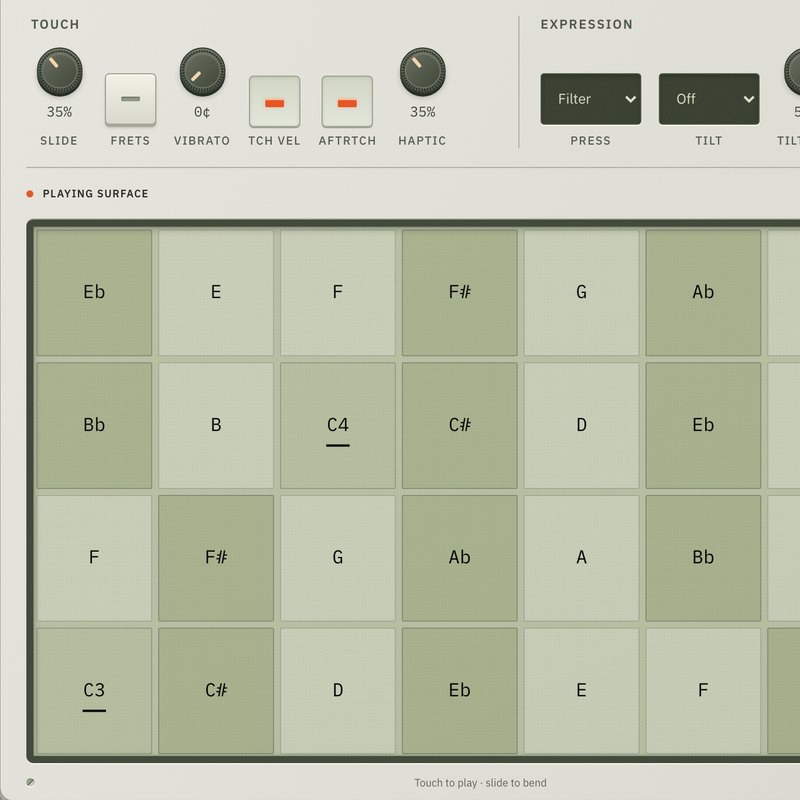This screenshot has height=800, width=800.
Task: Click the TOUCH section title
Action: point(55,24)
